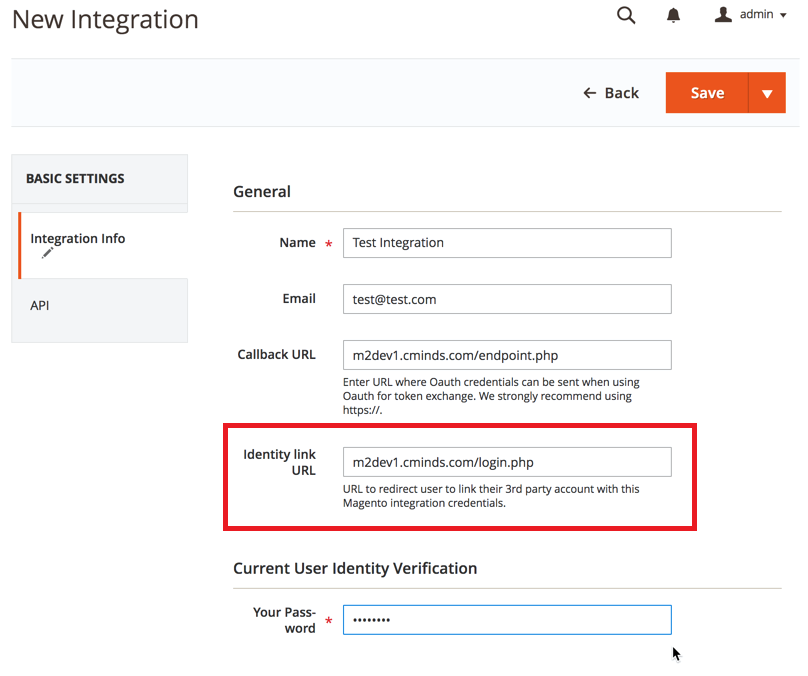
Task: Select the Callback URL text box
Action: (506, 355)
